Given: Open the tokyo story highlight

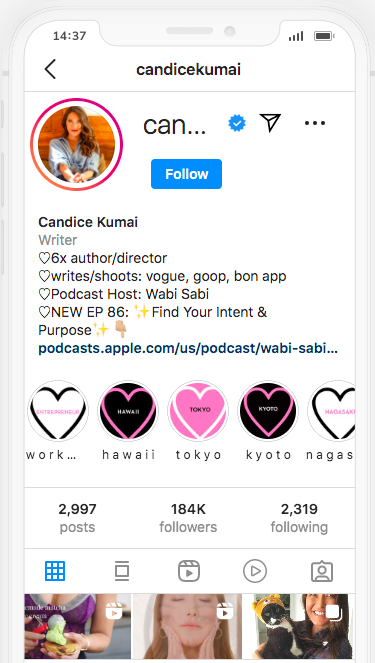Looking at the screenshot, I should (198, 411).
